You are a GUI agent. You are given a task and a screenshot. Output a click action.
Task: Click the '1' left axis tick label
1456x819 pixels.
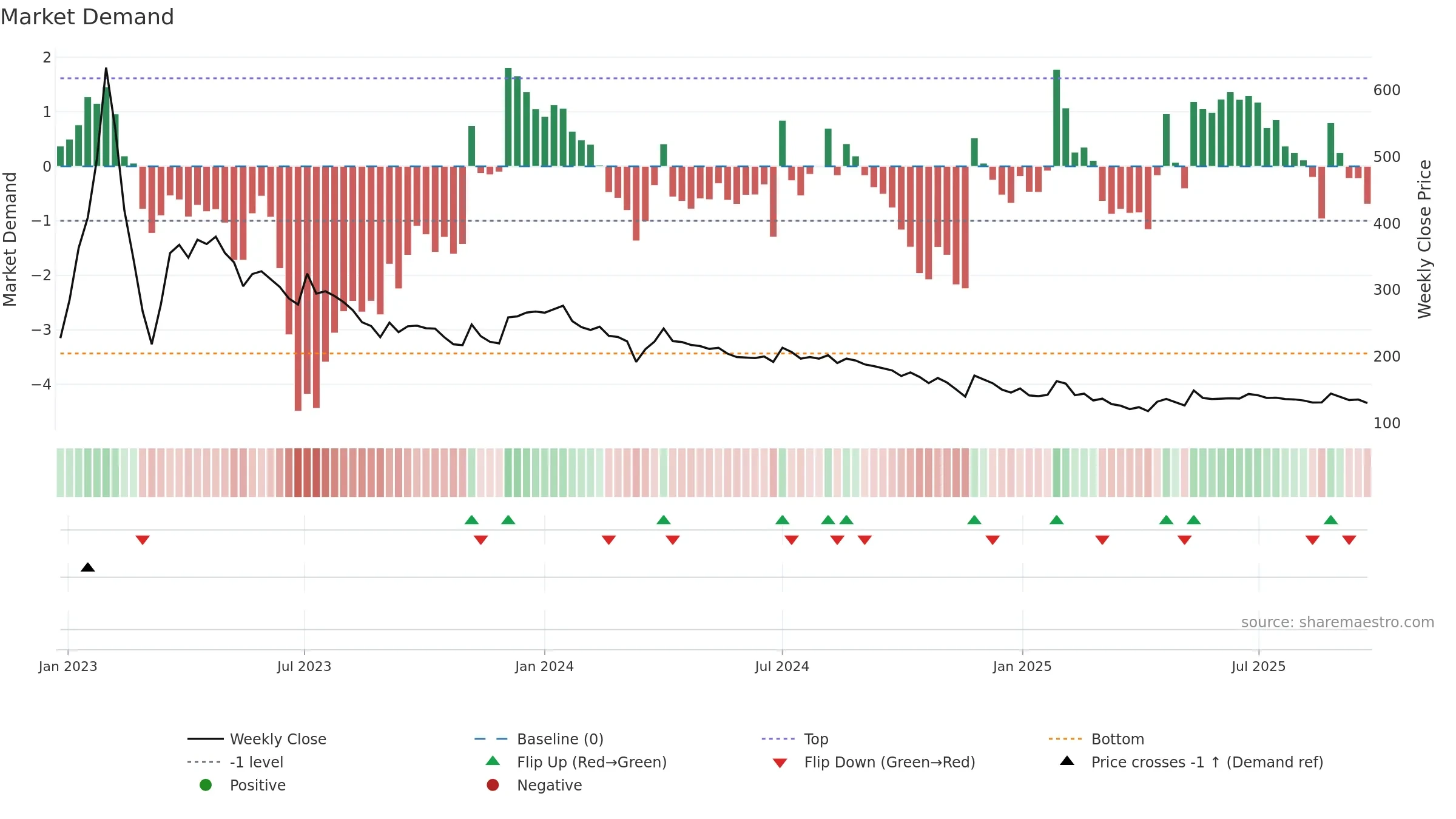point(47,112)
